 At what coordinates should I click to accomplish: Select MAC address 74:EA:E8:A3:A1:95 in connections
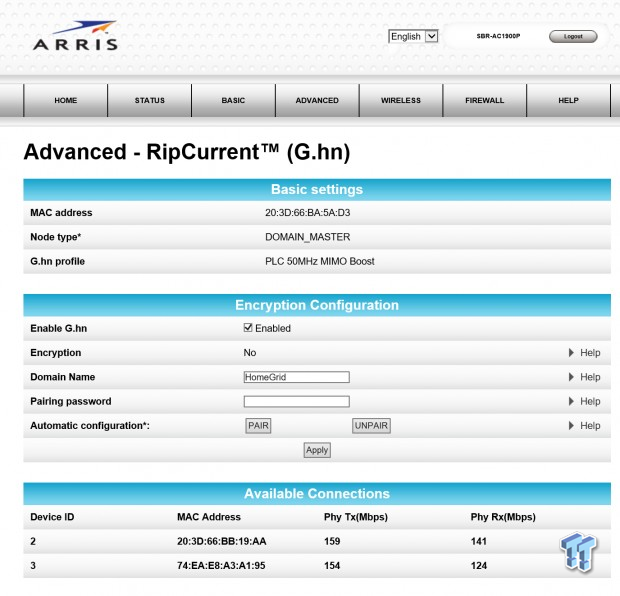pos(221,566)
